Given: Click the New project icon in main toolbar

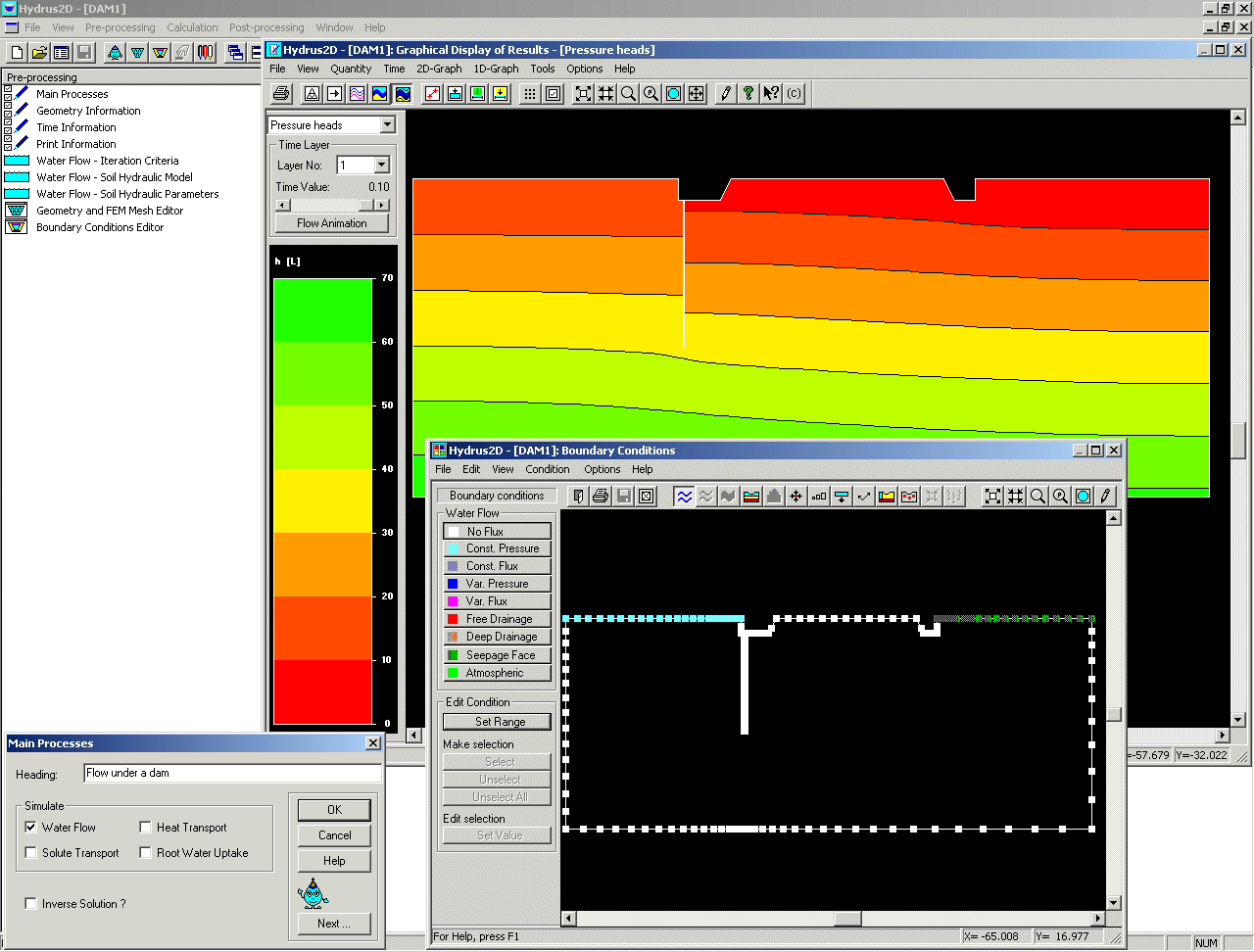Looking at the screenshot, I should pos(17,53).
